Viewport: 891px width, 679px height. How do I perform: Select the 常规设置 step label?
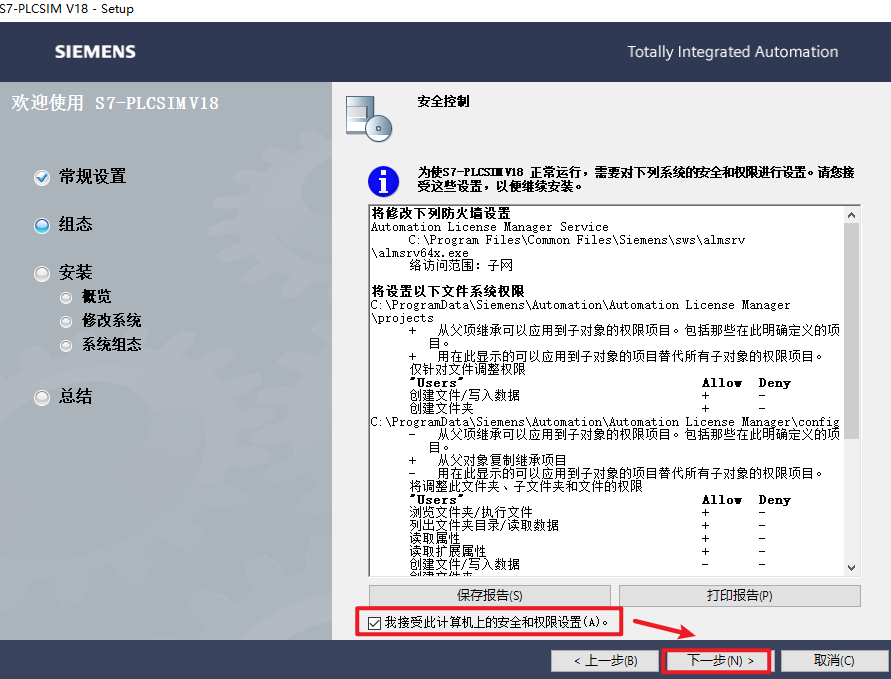(x=93, y=177)
